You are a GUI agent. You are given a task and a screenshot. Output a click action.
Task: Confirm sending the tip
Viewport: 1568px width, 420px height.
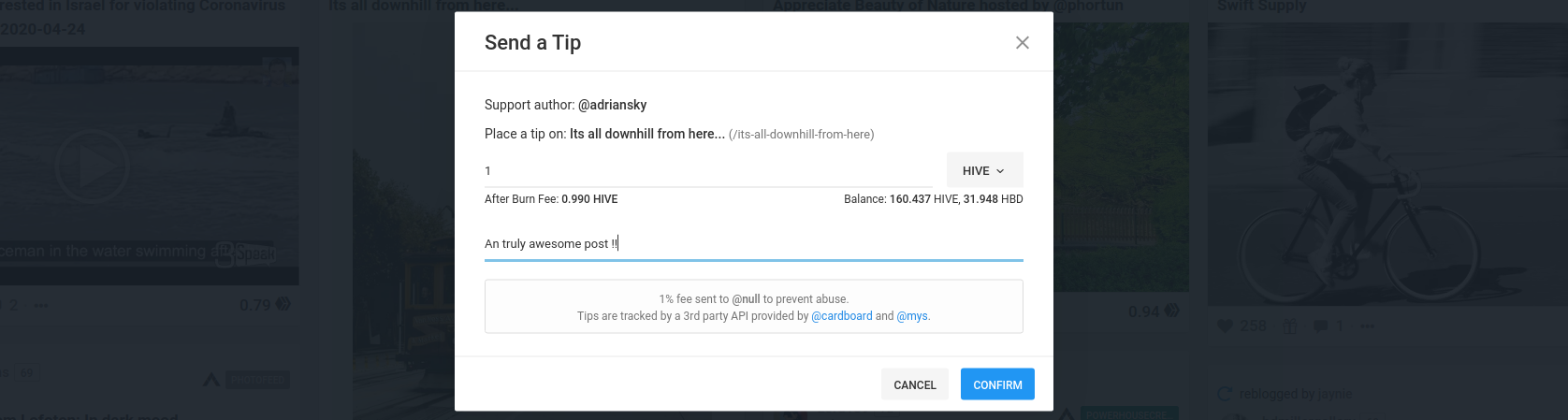[997, 384]
